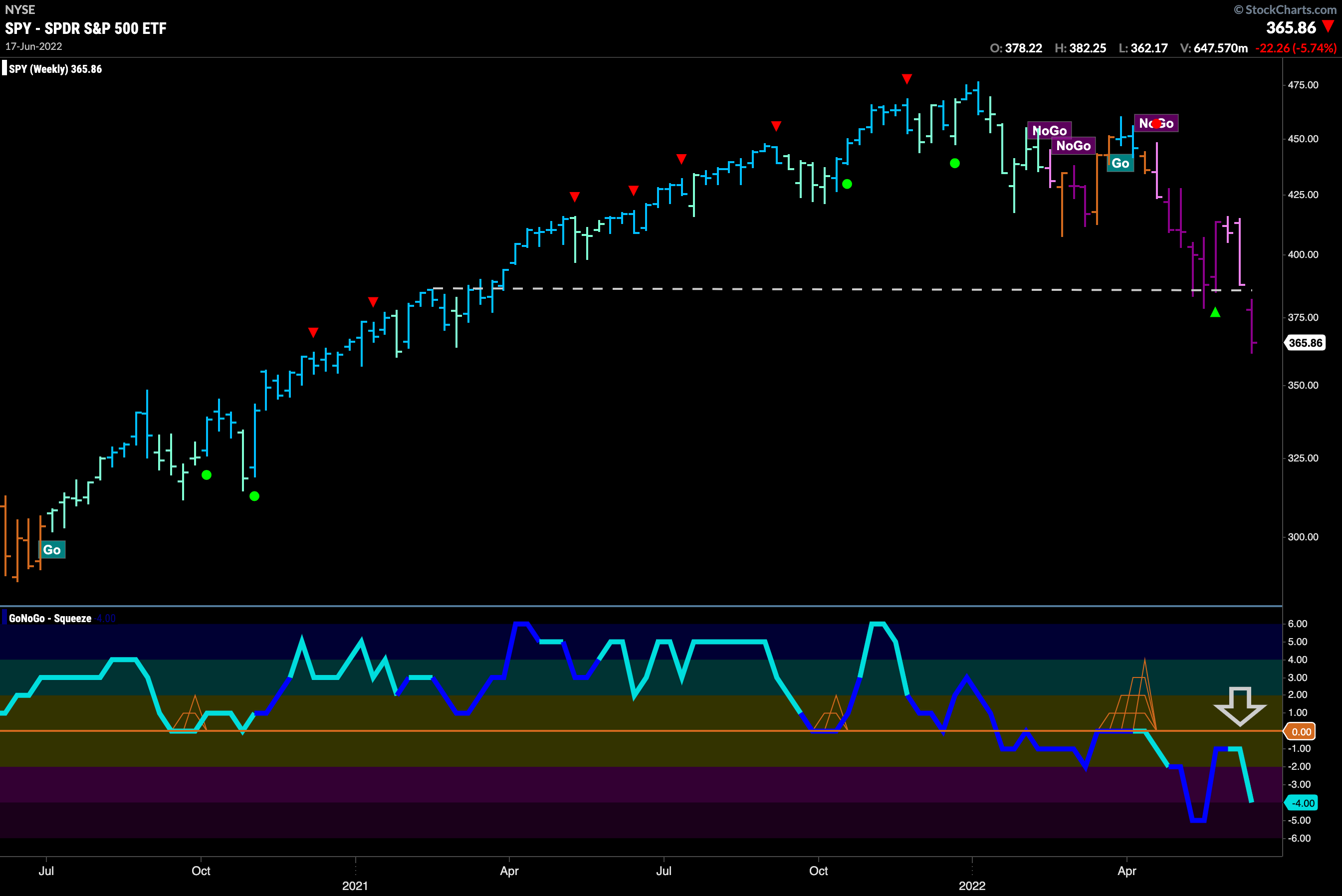Image resolution: width=1342 pixels, height=896 pixels.
Task: Click the SPY - SPDR S&P 500 ETF title
Action: (x=86, y=28)
